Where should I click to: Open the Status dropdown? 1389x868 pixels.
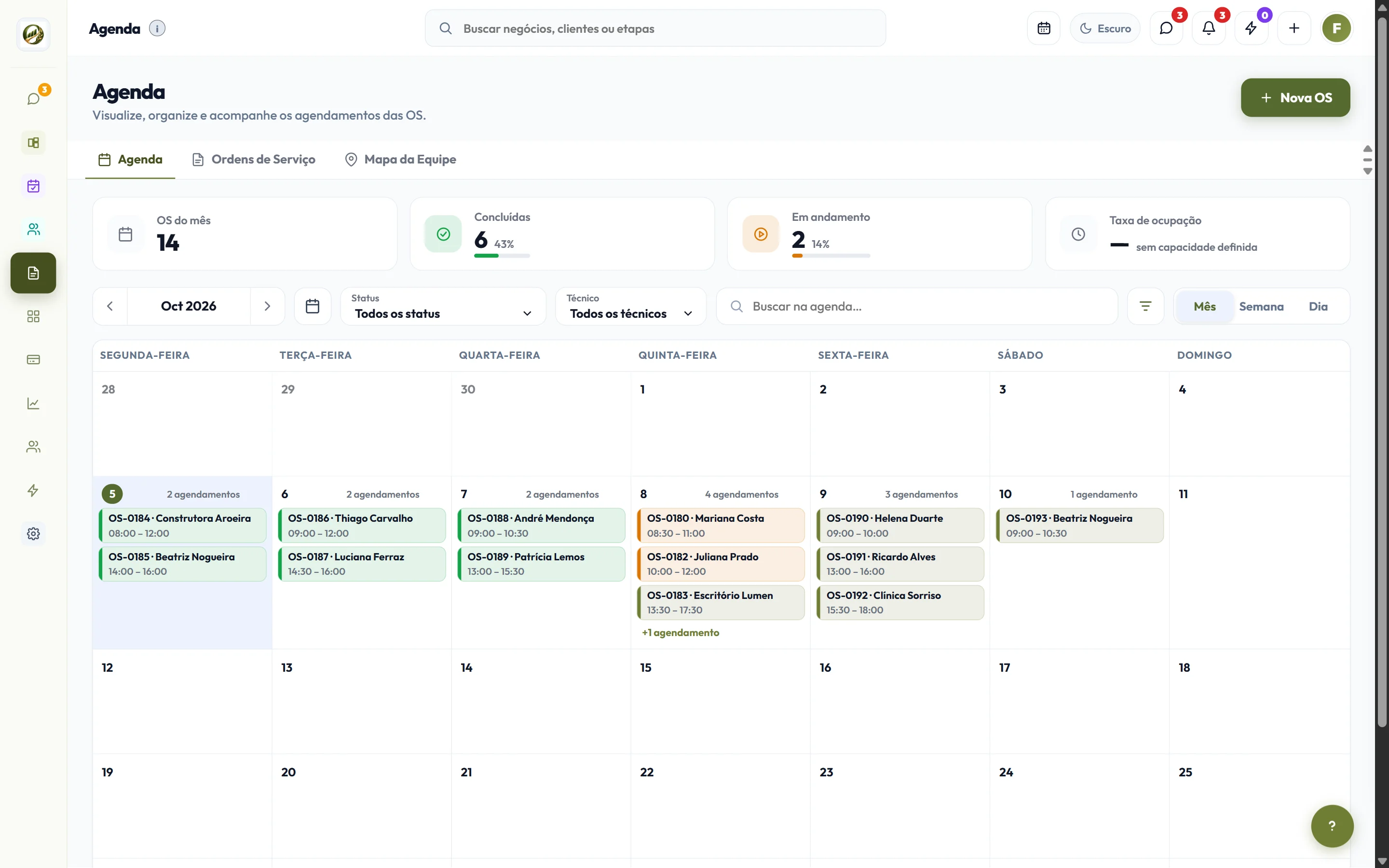pos(443,307)
